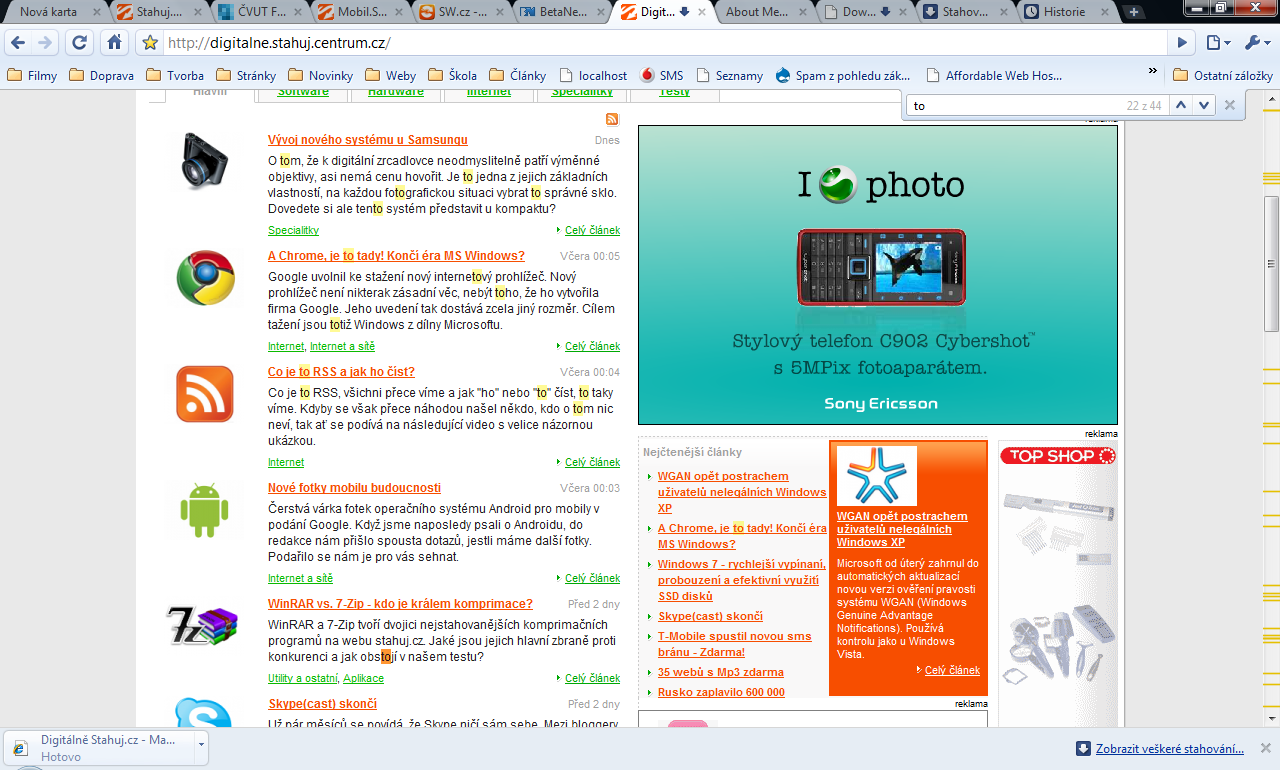Click the Go arrow beside the address bar
This screenshot has height=770, width=1280.
[x=1182, y=43]
